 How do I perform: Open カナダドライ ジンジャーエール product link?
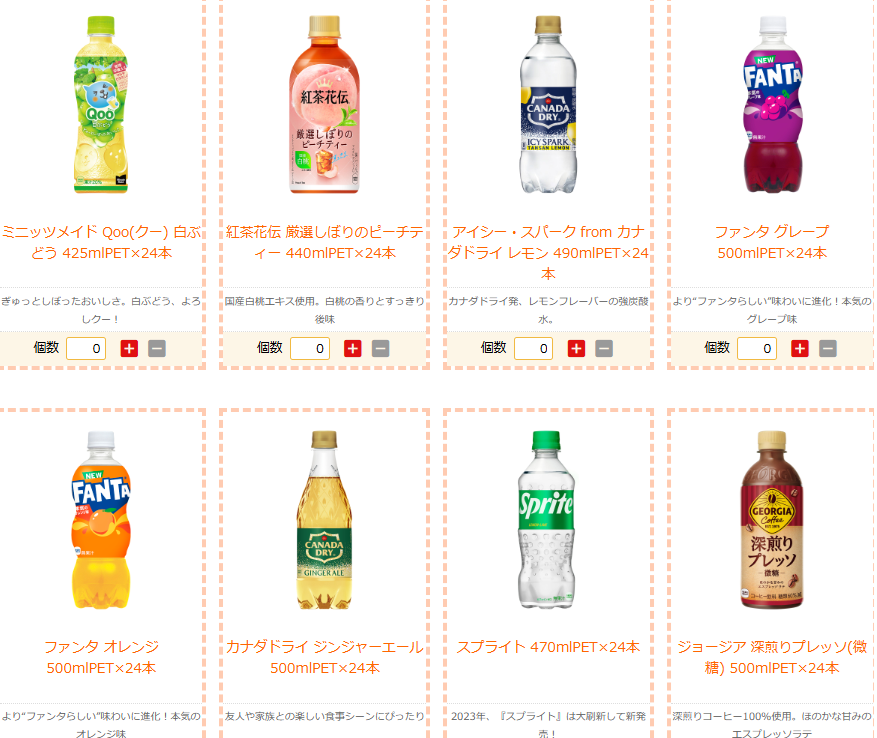tap(324, 657)
